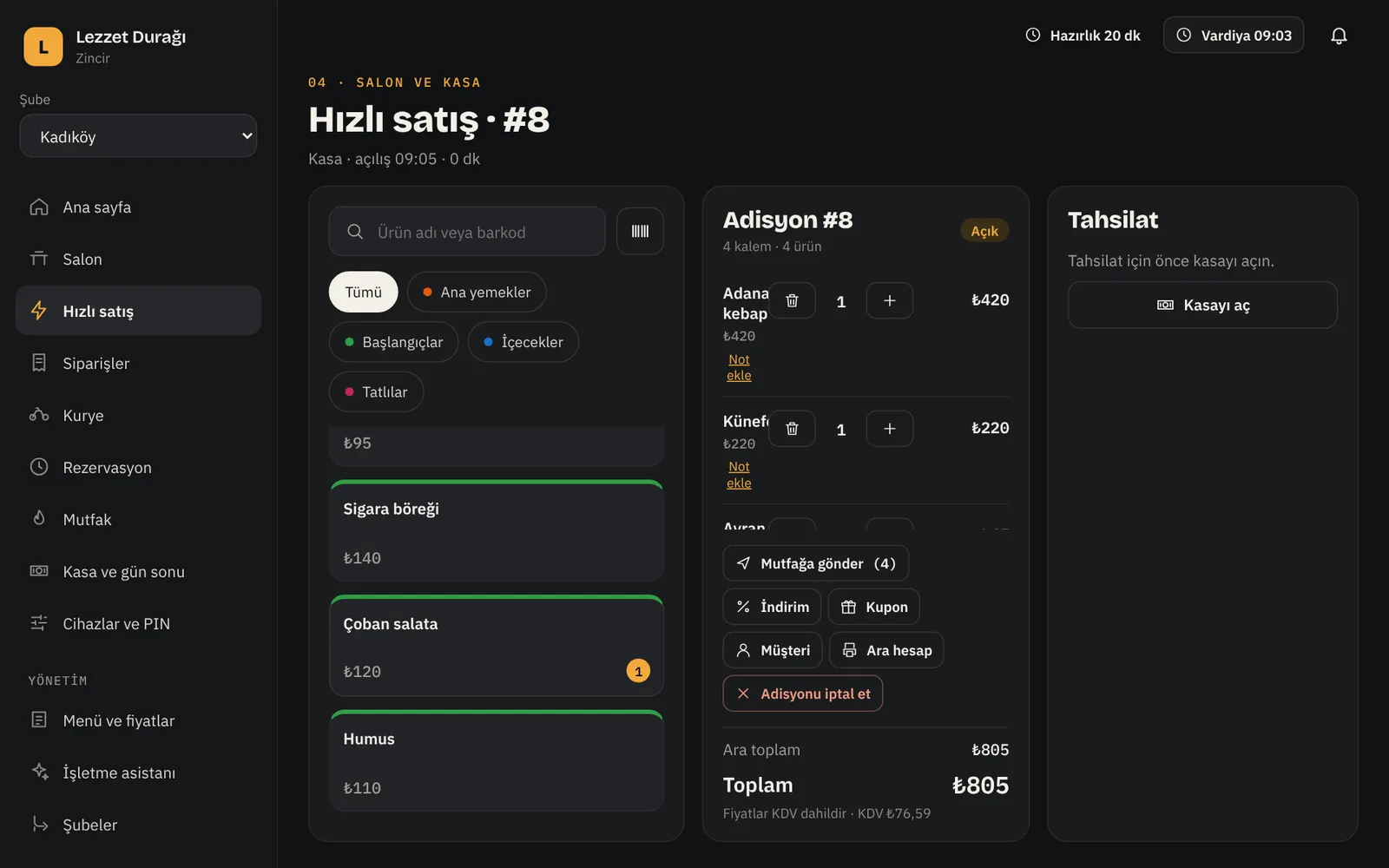Open Cihazlar ve PIN settings
Image resolution: width=1389 pixels, height=868 pixels.
point(138,623)
